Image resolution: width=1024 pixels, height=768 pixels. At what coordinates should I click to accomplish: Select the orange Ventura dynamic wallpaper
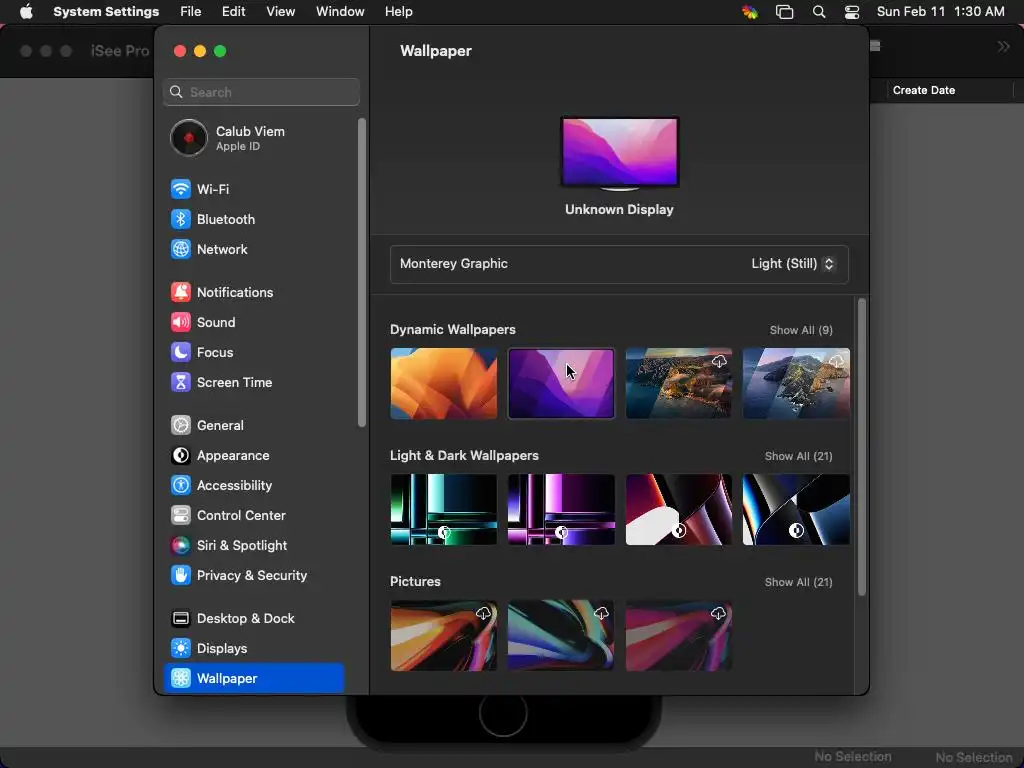pos(443,383)
